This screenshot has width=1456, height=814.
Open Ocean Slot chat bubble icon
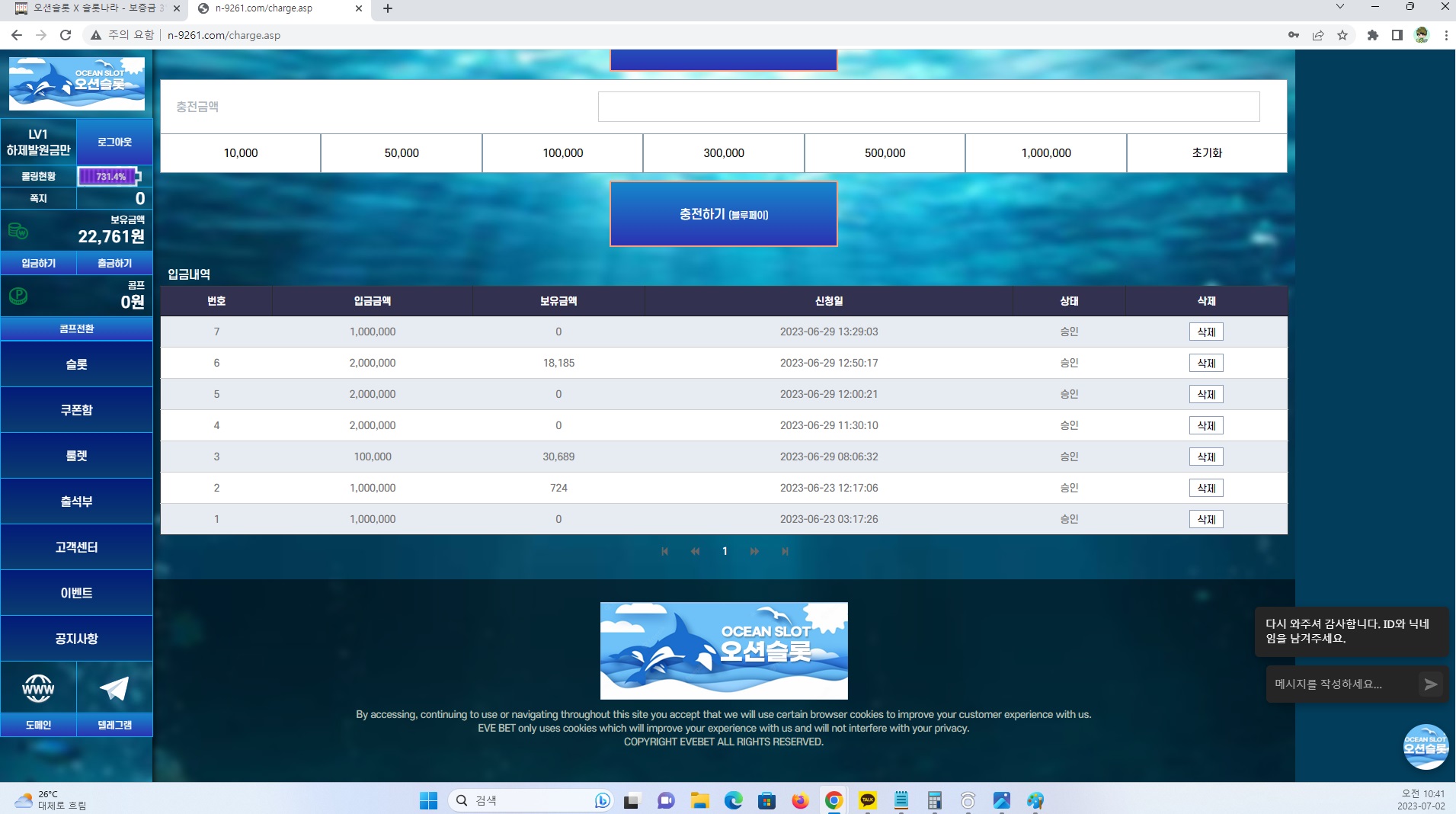tap(1426, 747)
